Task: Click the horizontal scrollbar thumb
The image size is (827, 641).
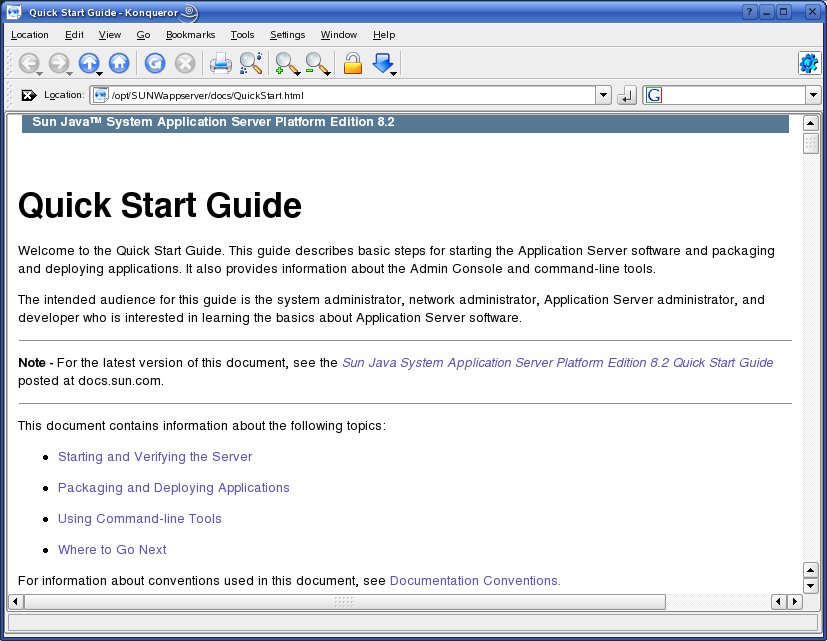Action: [345, 601]
